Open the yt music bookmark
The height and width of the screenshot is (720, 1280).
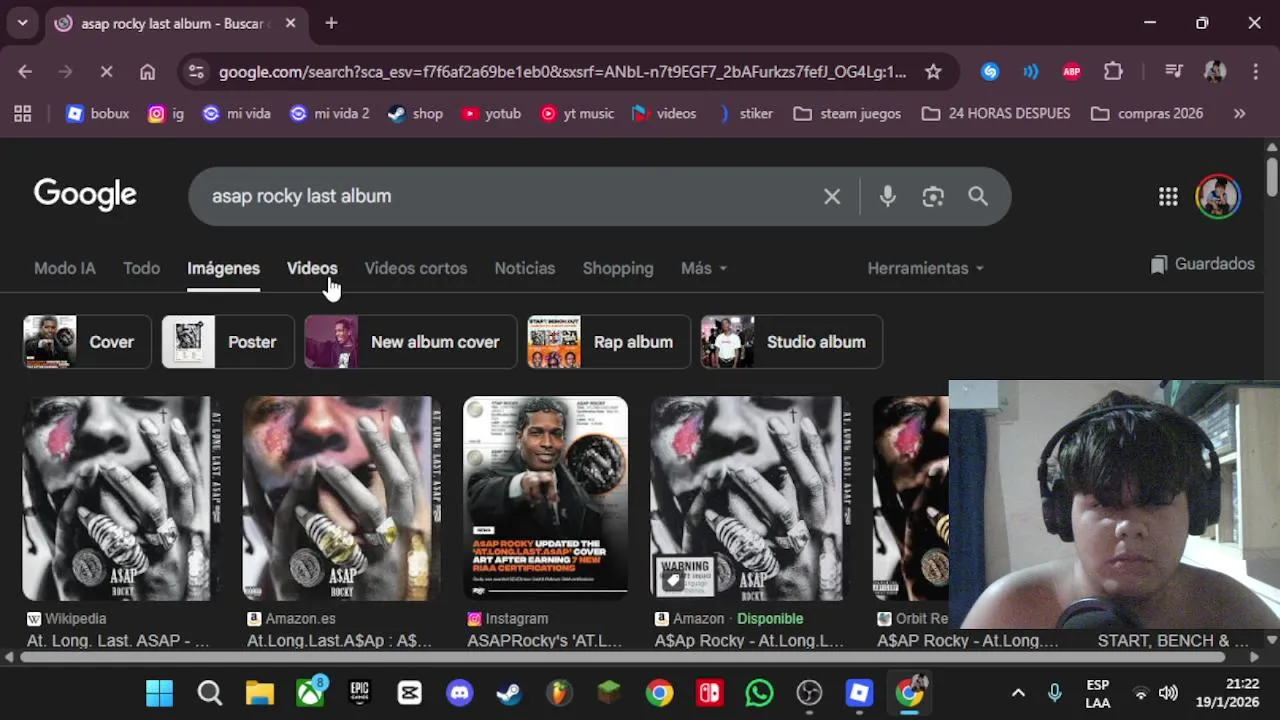coord(577,114)
